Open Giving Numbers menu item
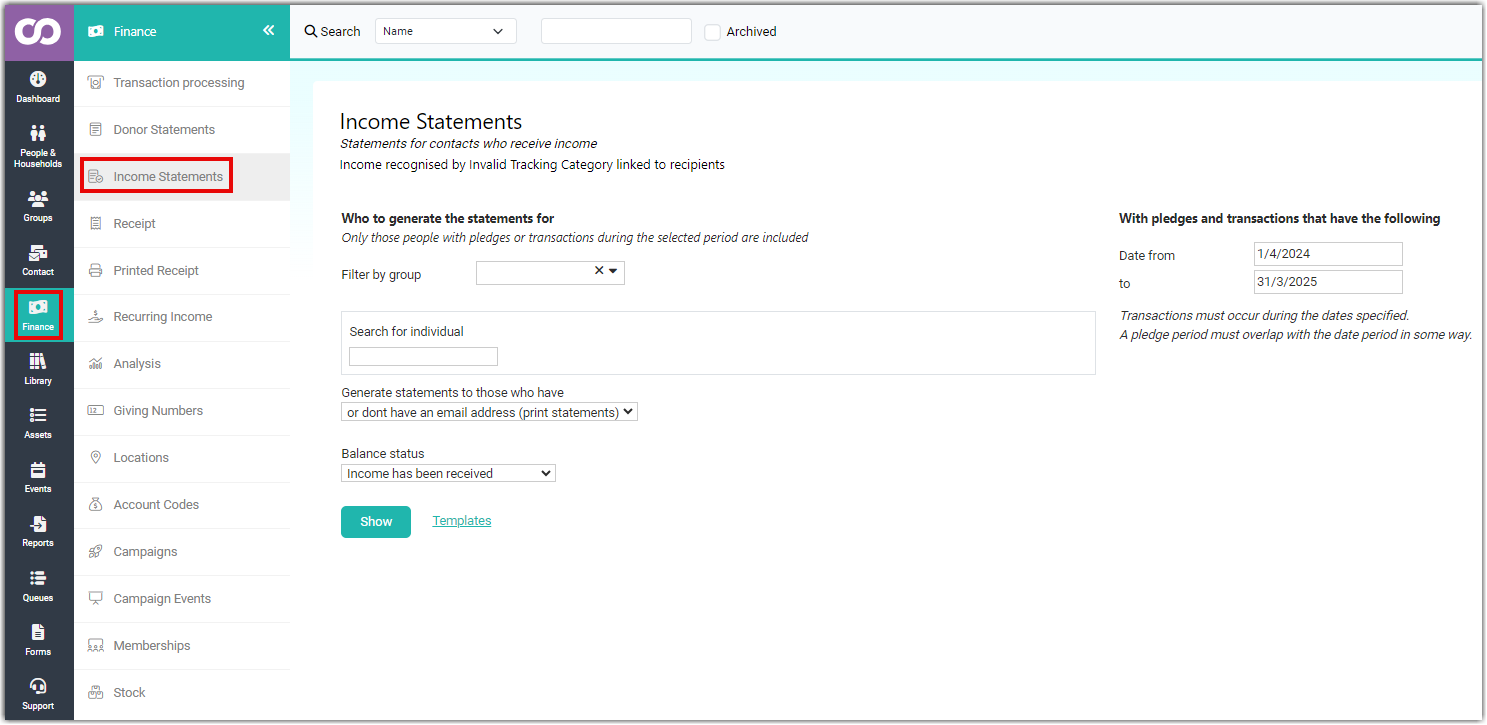This screenshot has width=1487, height=725. click(182, 411)
